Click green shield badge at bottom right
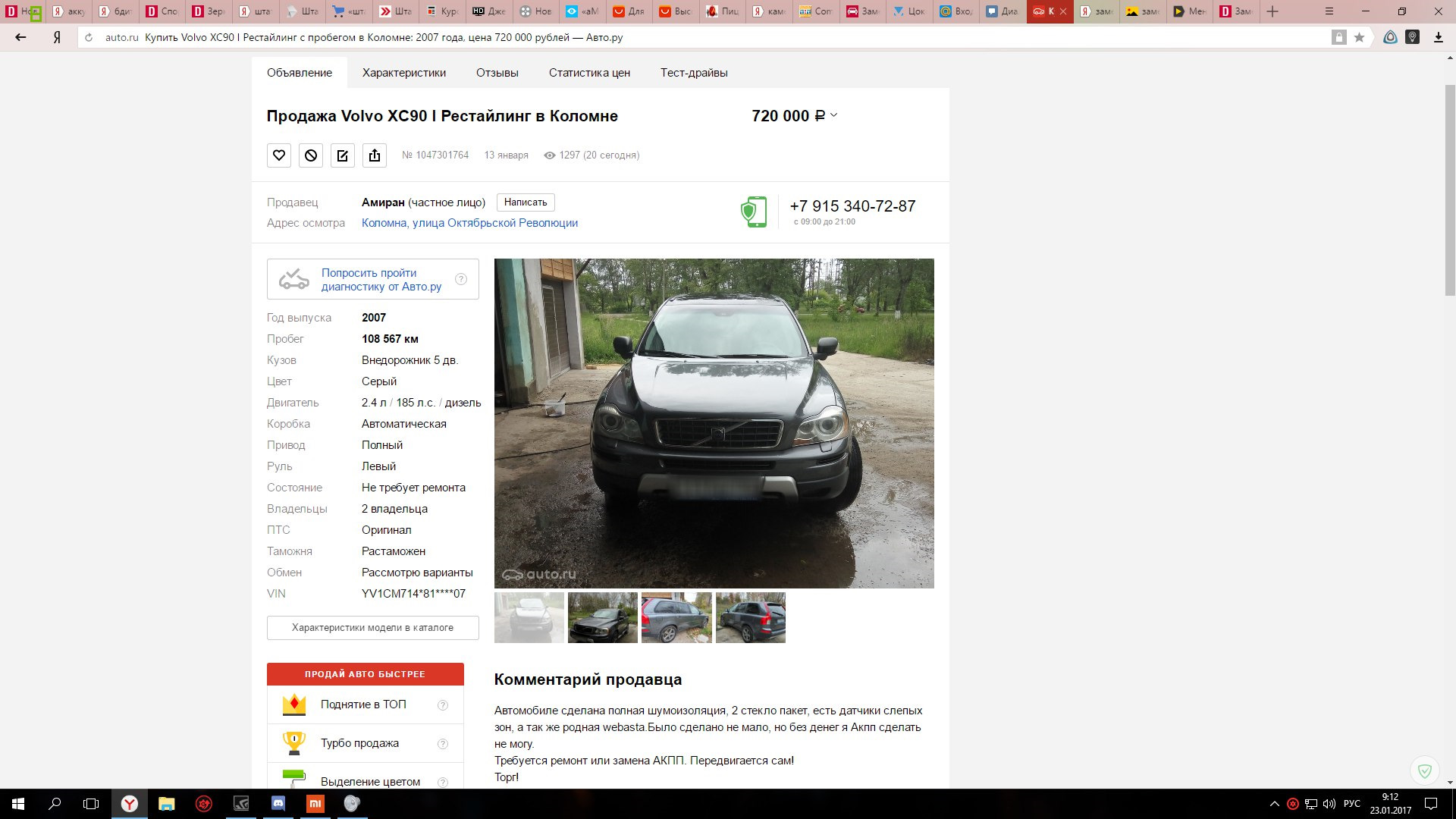This screenshot has width=1456, height=819. pyautogui.click(x=1425, y=771)
